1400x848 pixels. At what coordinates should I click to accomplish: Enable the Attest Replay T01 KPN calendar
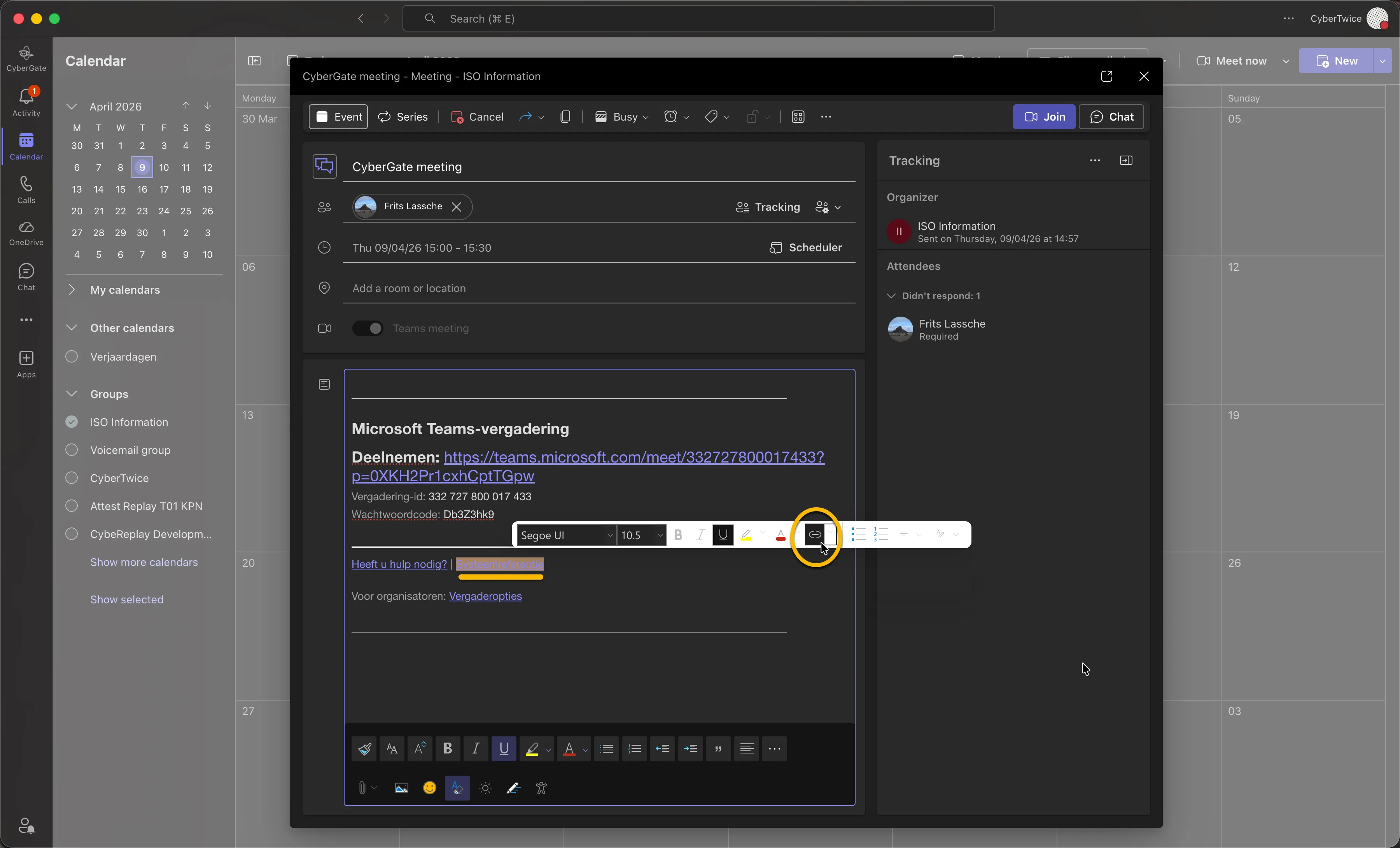pos(72,506)
